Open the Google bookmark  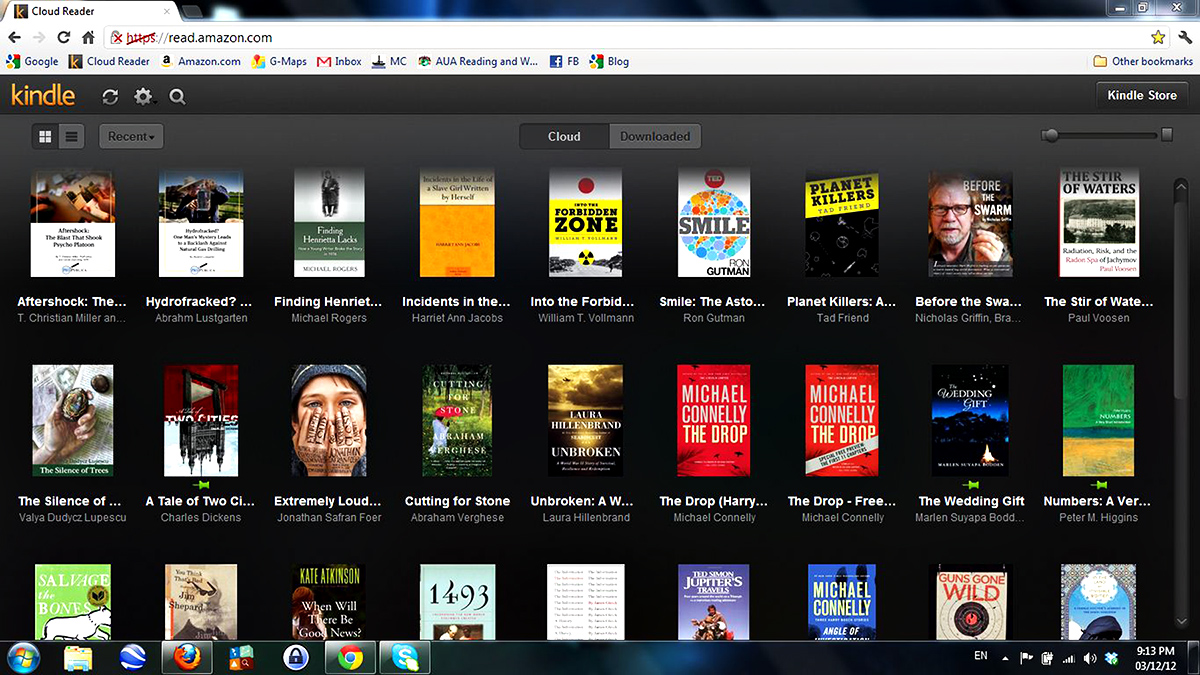(32, 61)
